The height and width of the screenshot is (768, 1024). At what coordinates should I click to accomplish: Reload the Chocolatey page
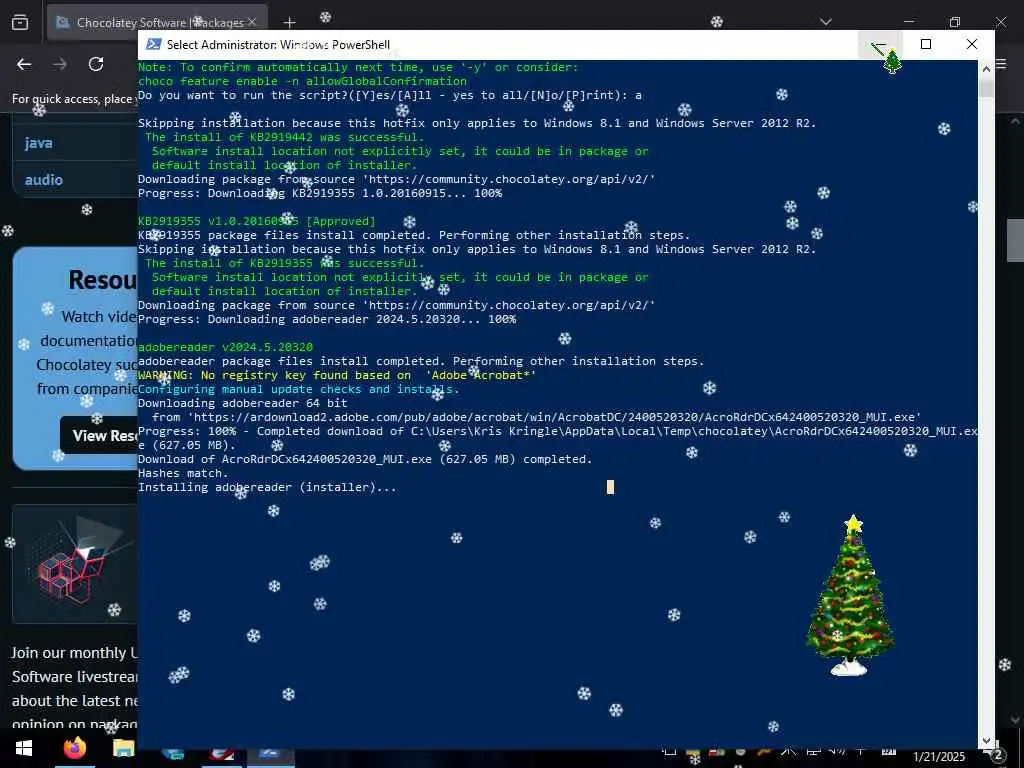[x=96, y=64]
